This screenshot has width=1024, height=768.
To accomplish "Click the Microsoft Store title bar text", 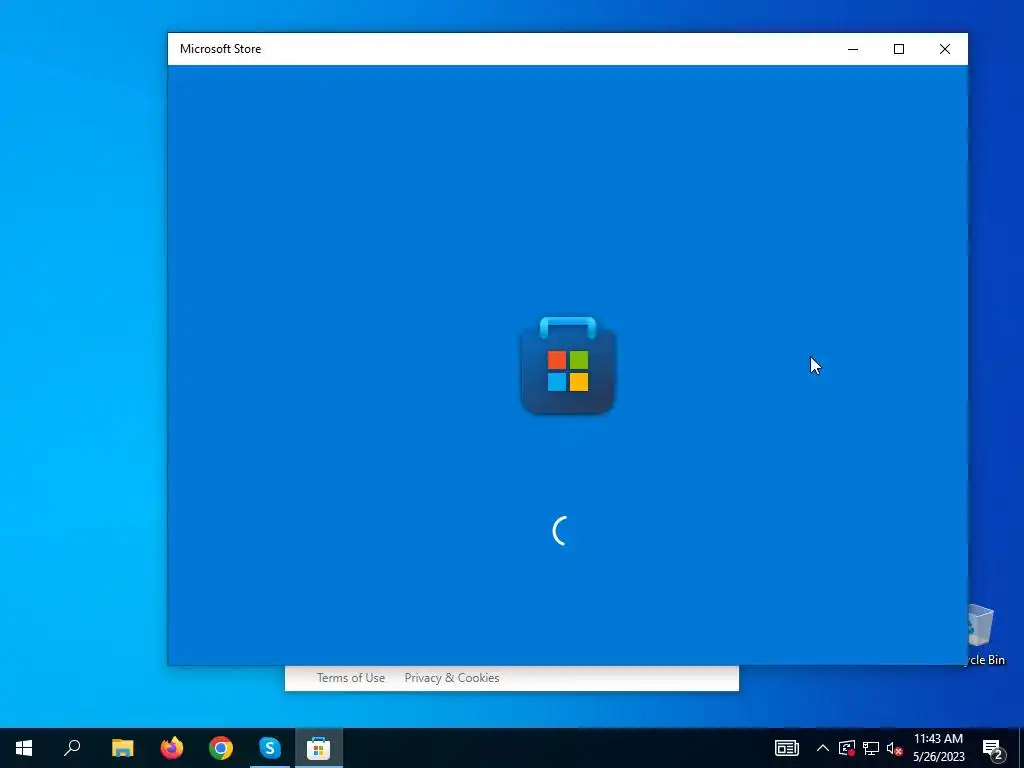I will (x=221, y=49).
